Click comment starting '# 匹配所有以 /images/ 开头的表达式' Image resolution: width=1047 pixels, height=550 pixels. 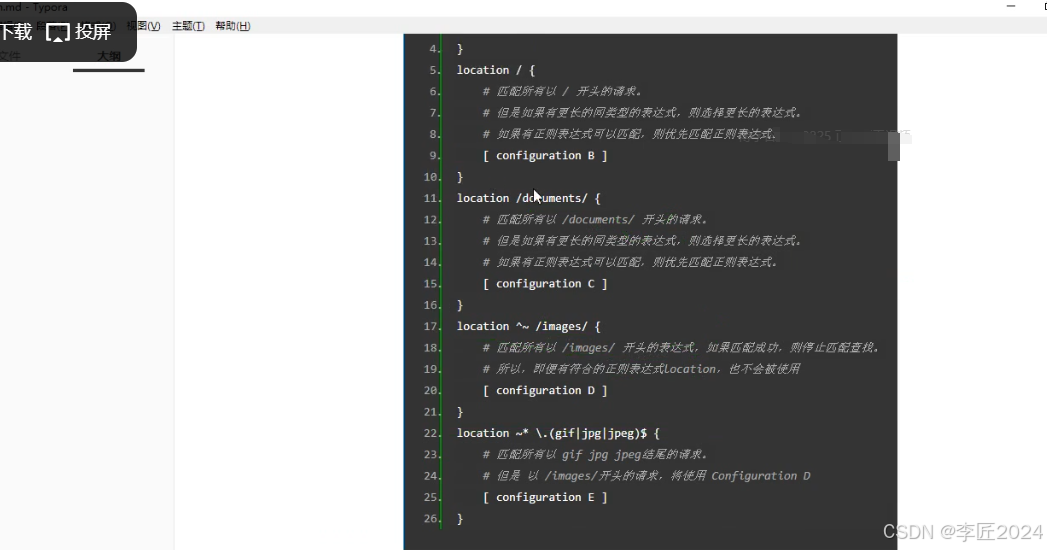click(x=680, y=348)
